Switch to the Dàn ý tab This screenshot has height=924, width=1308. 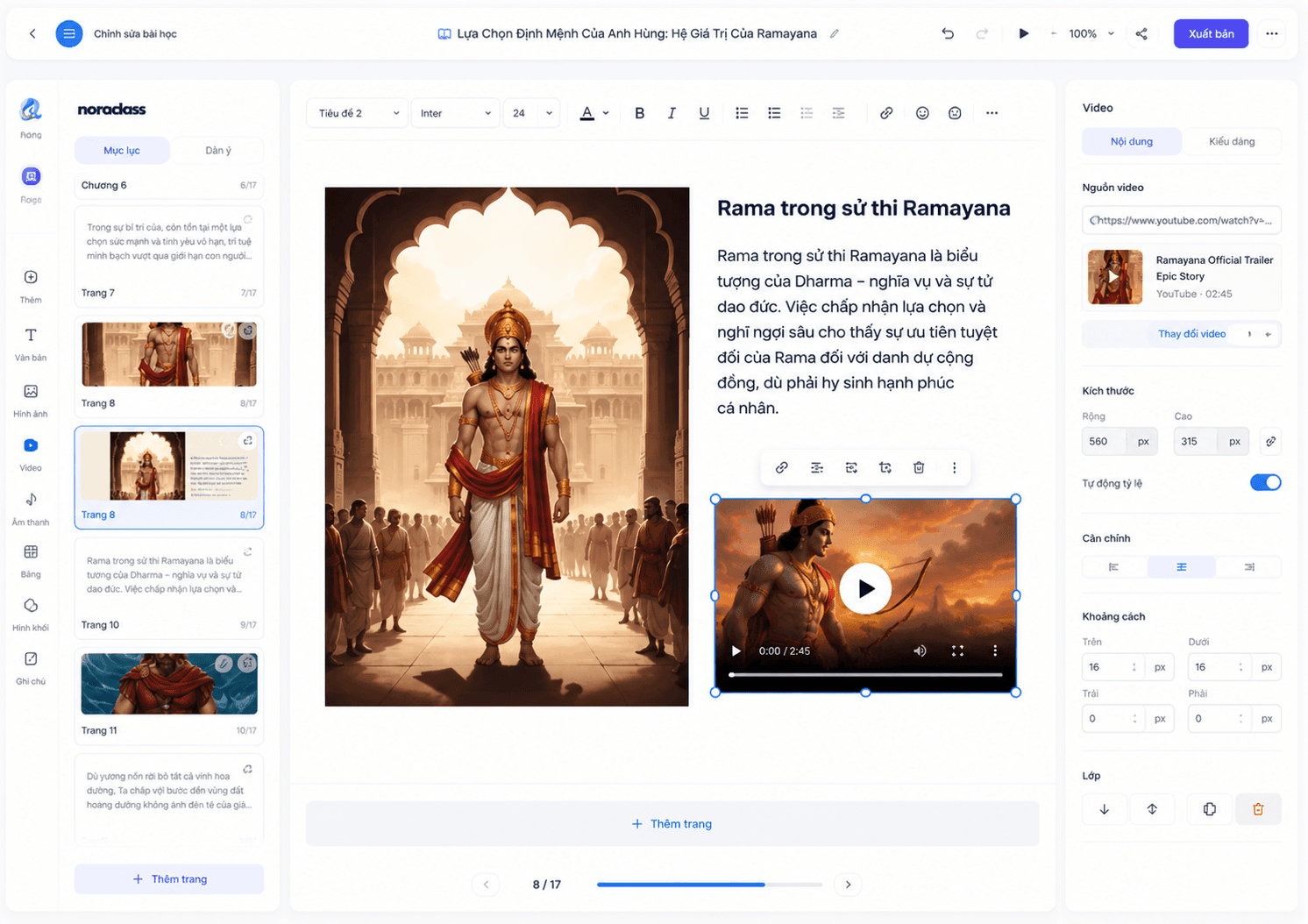coord(218,150)
